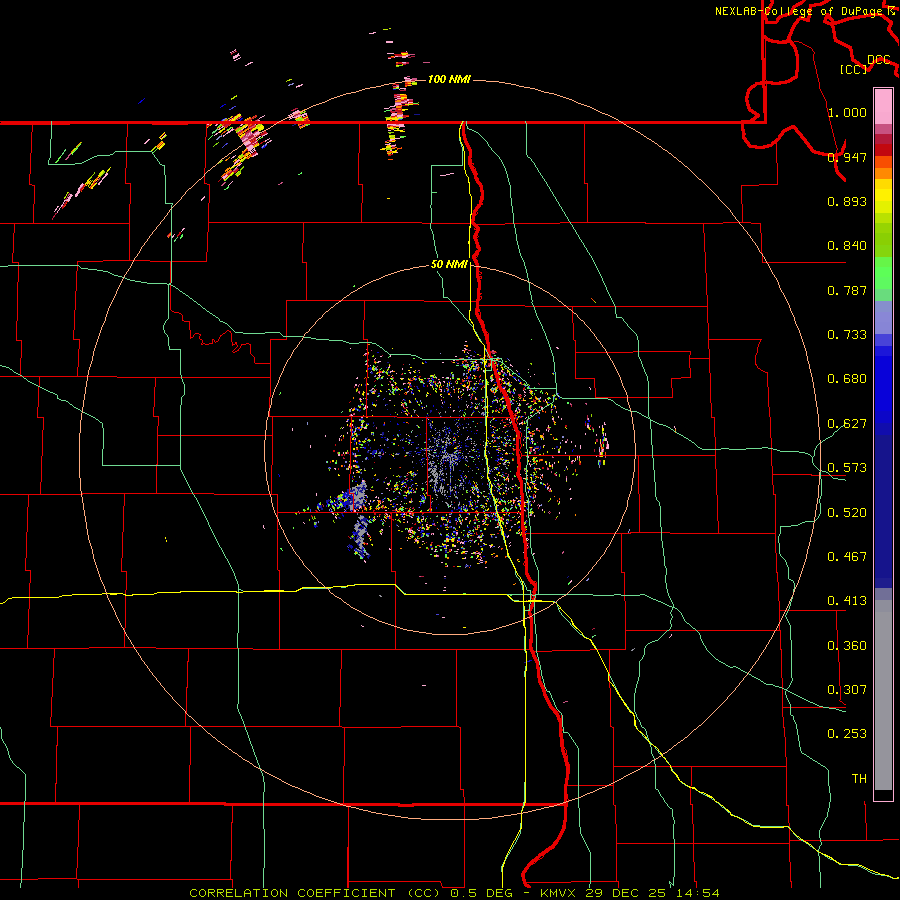Screen dimensions: 900x900
Task: Click the DCC label above the color scale
Action: (878, 60)
